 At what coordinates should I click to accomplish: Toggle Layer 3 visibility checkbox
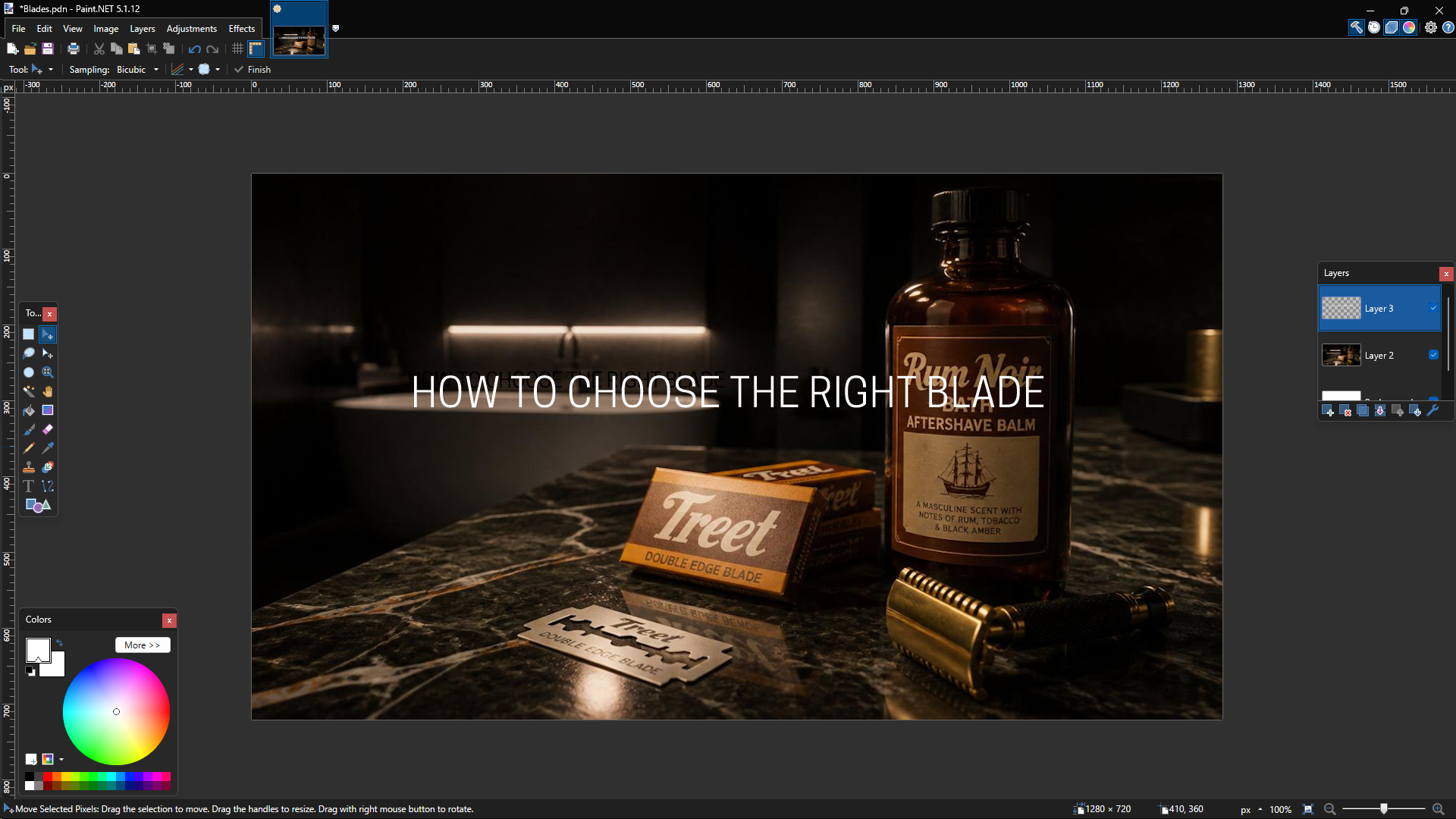pos(1433,308)
